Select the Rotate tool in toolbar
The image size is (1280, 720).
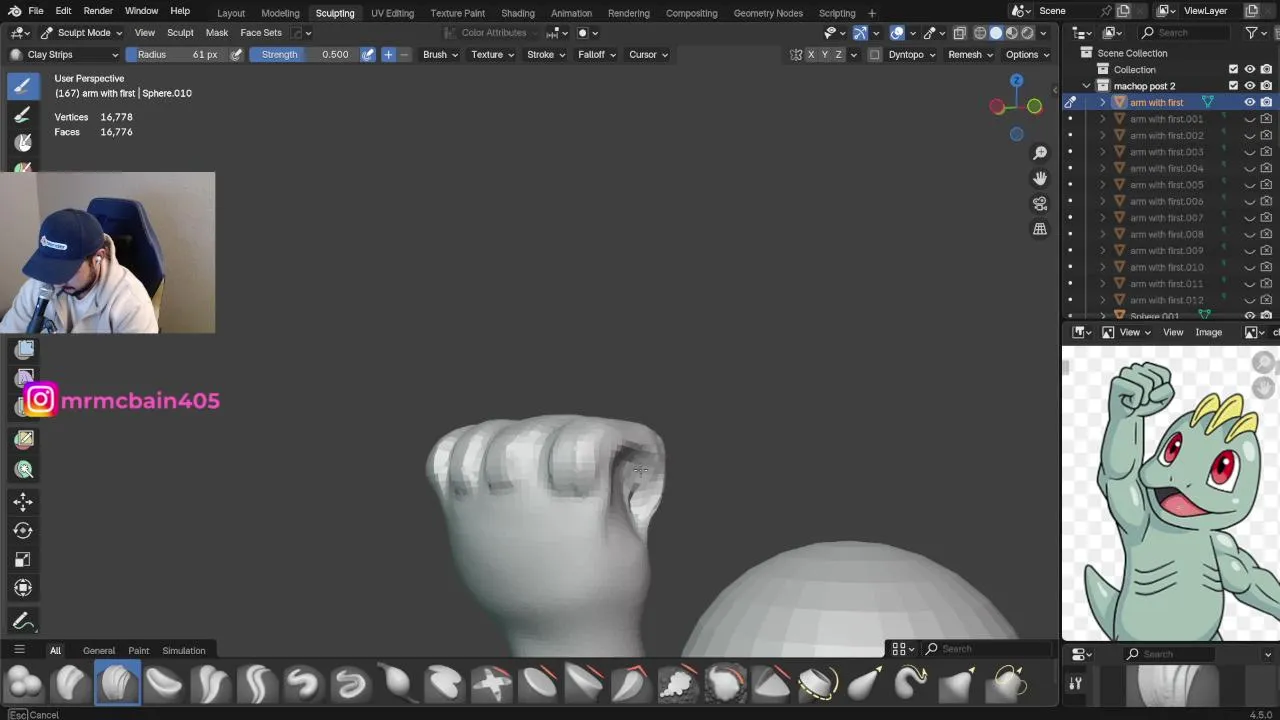[x=23, y=530]
